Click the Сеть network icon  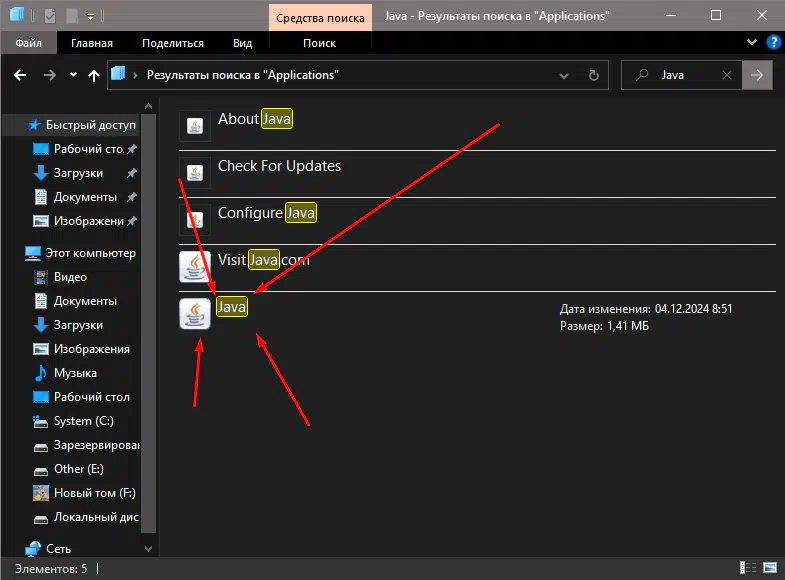(x=33, y=549)
